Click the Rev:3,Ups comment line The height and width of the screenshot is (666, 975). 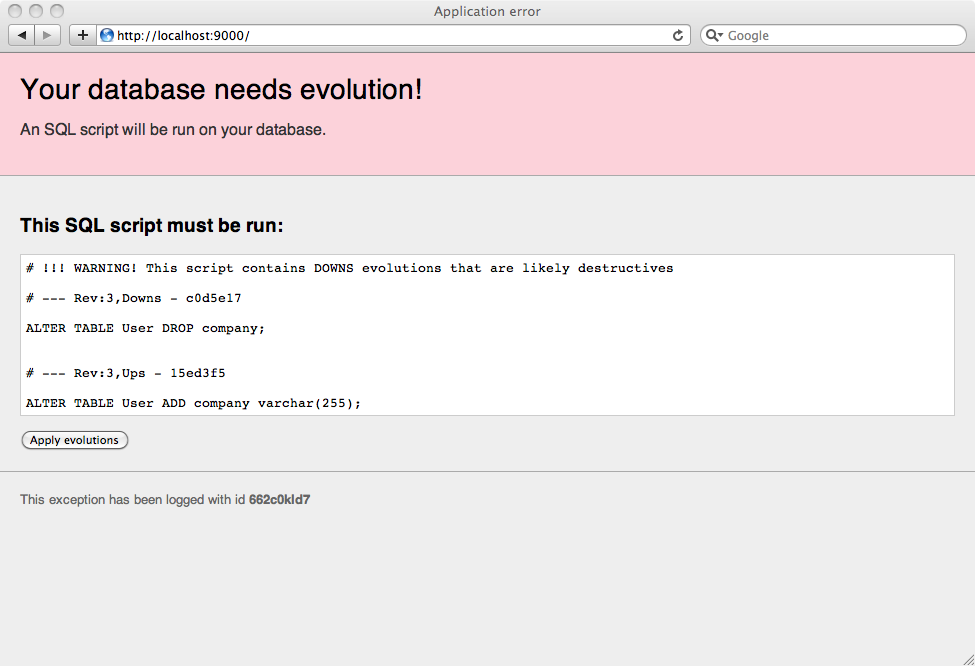125,373
